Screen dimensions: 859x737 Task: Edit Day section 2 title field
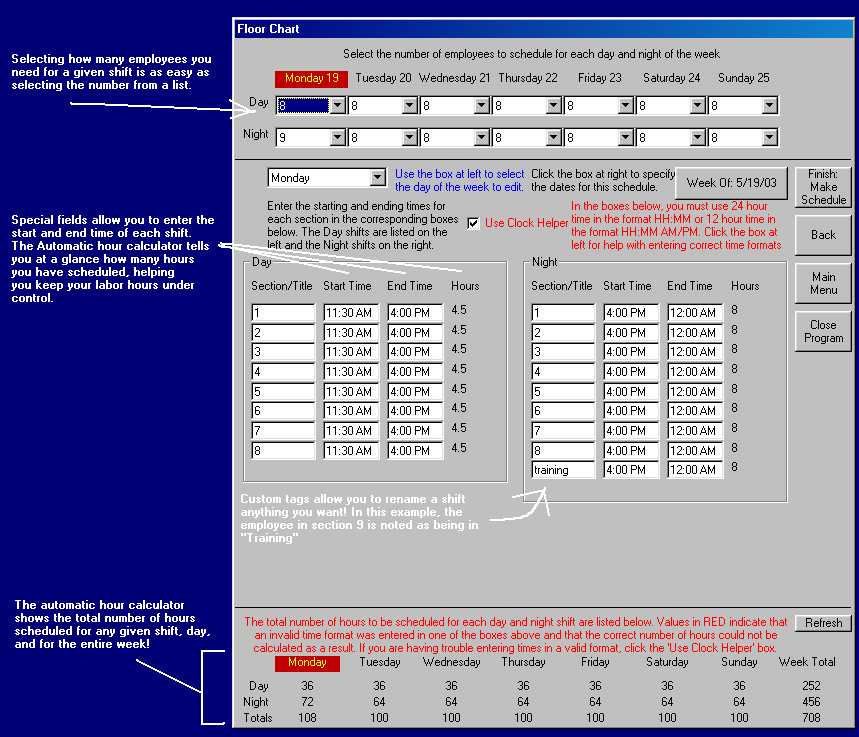click(x=283, y=332)
